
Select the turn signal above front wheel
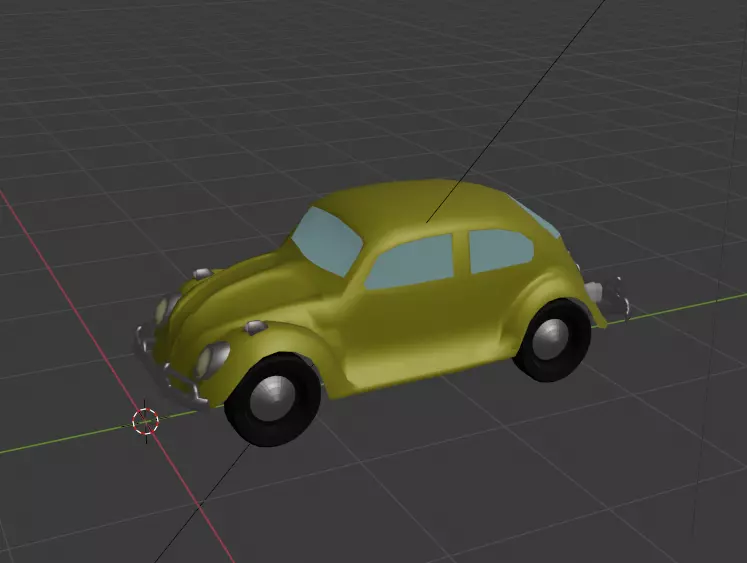pos(256,327)
